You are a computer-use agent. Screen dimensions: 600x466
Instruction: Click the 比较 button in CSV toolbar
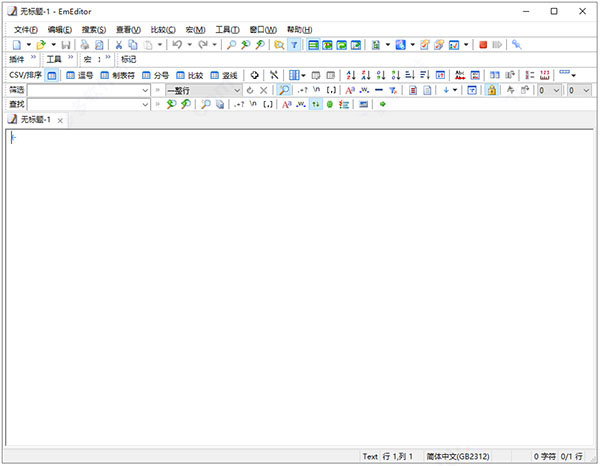[x=190, y=75]
